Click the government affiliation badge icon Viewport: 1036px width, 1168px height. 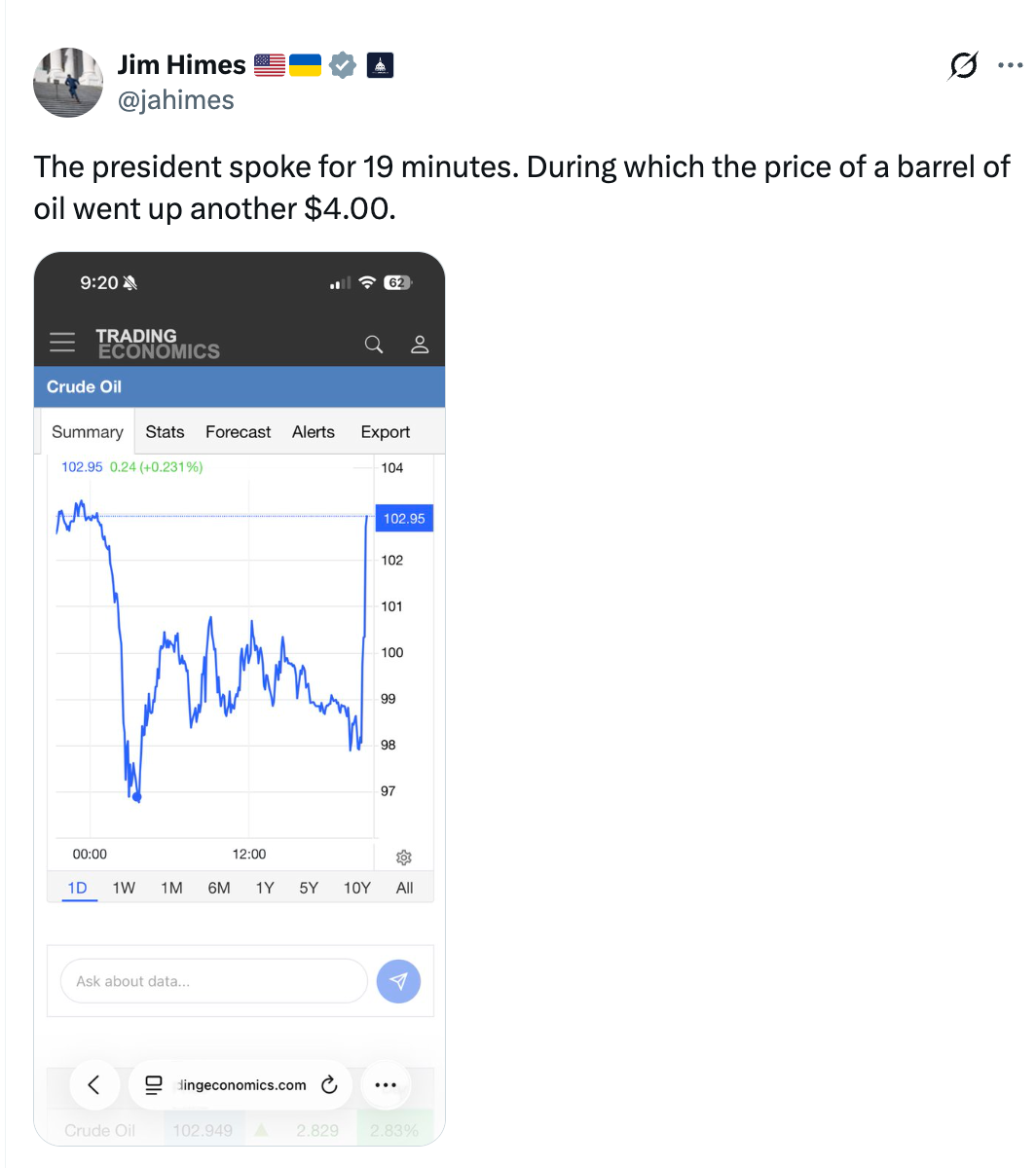380,65
